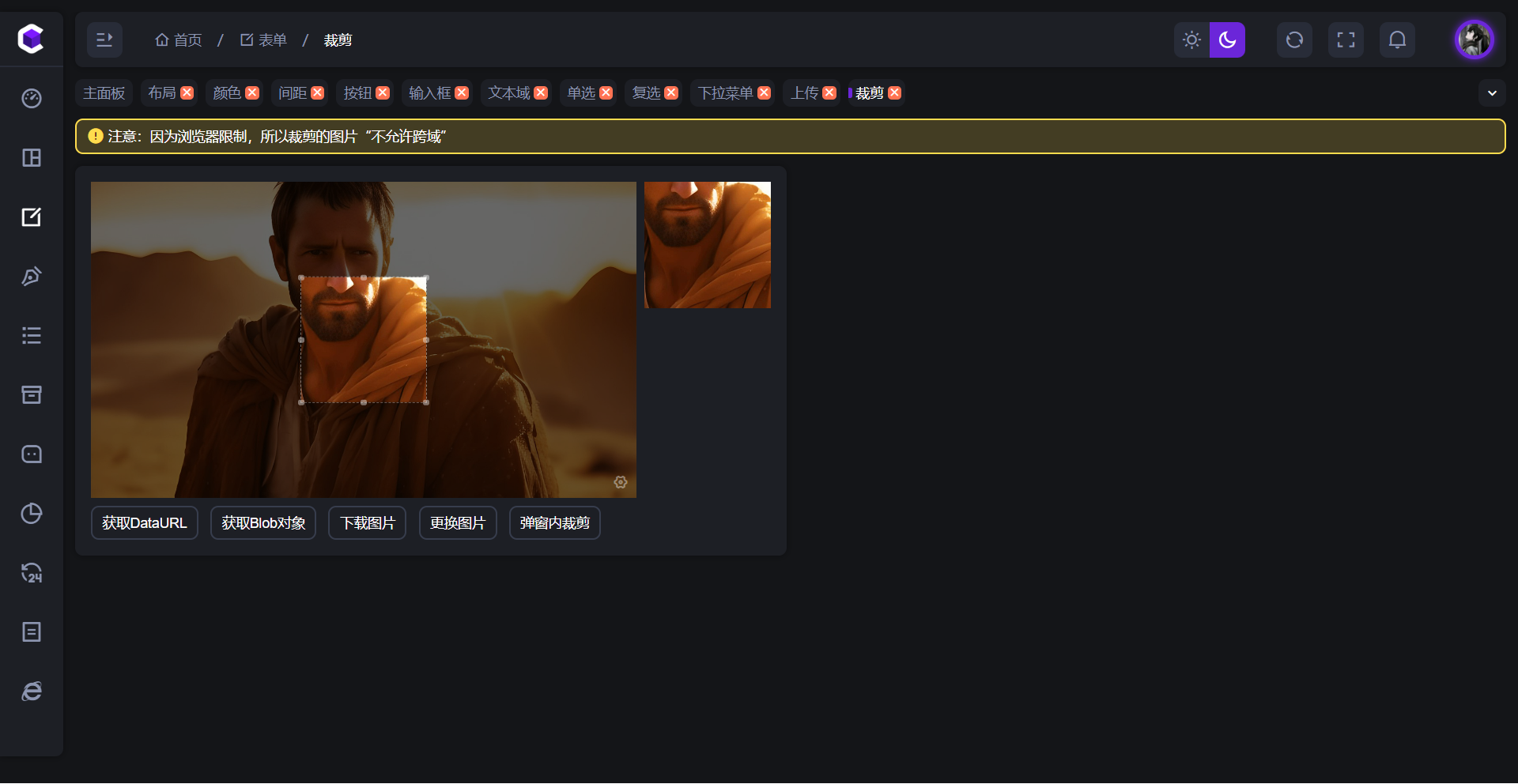Switch to the 下拉菜单 tab
The image size is (1518, 784).
pyautogui.click(x=725, y=93)
